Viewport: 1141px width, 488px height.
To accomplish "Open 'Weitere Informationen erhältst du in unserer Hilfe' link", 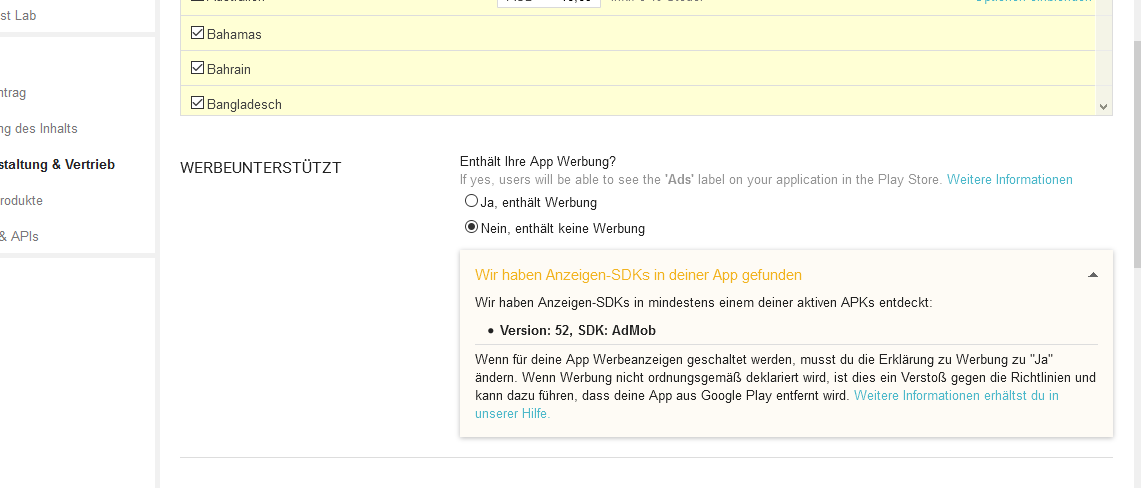I will point(955,396).
